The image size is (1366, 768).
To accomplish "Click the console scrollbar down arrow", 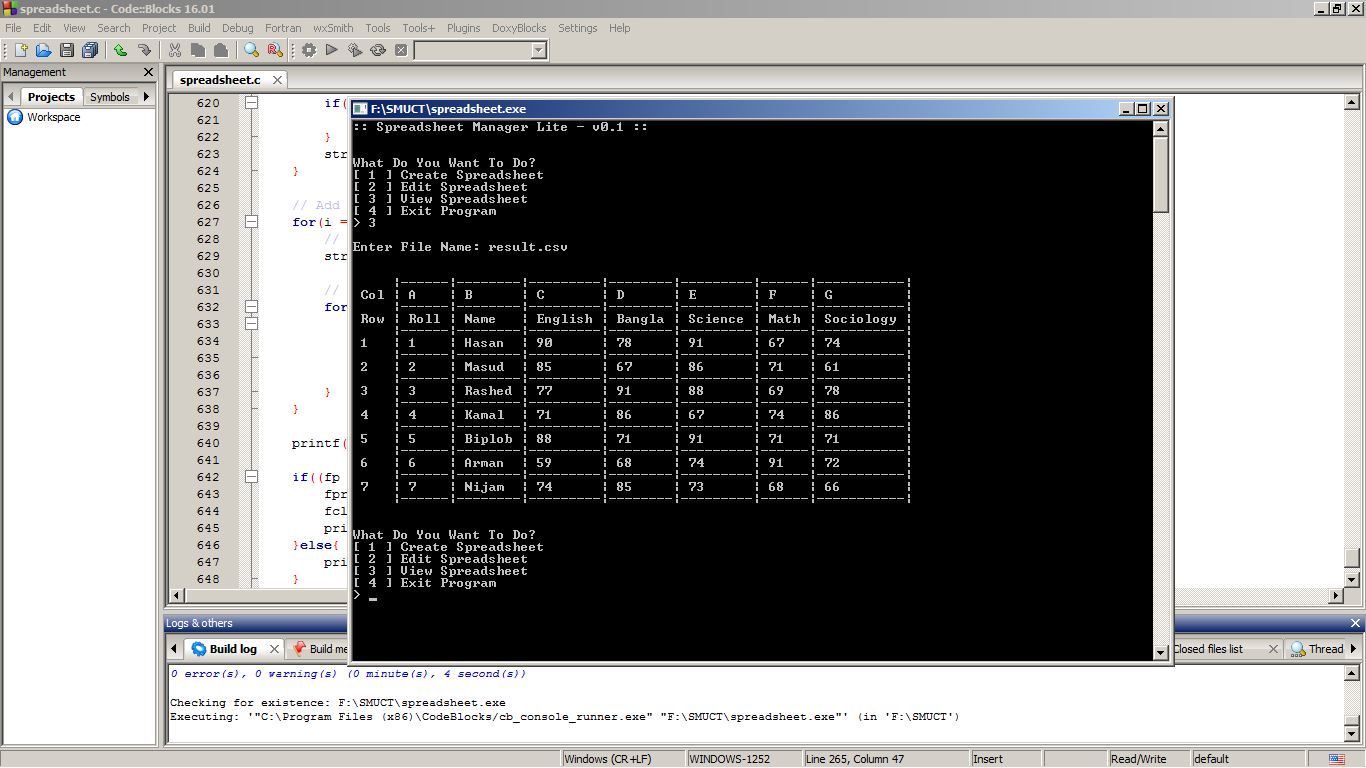I will (x=1161, y=653).
